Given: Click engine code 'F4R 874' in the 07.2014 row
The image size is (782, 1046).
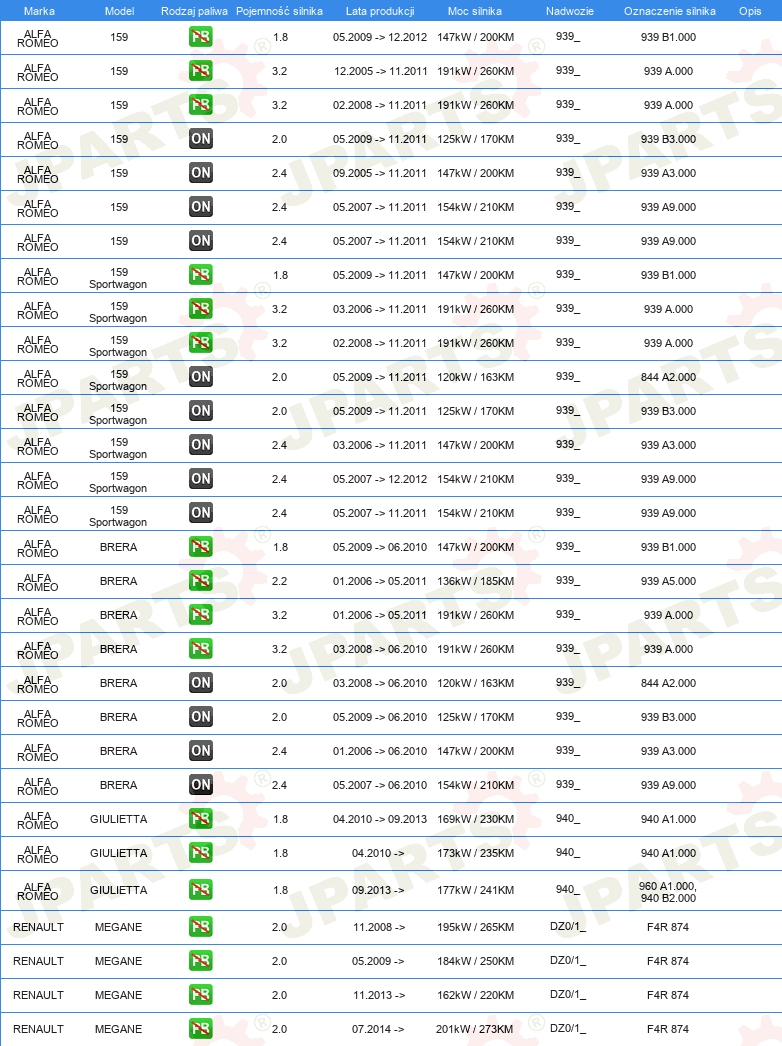Looking at the screenshot, I should (x=668, y=1029).
